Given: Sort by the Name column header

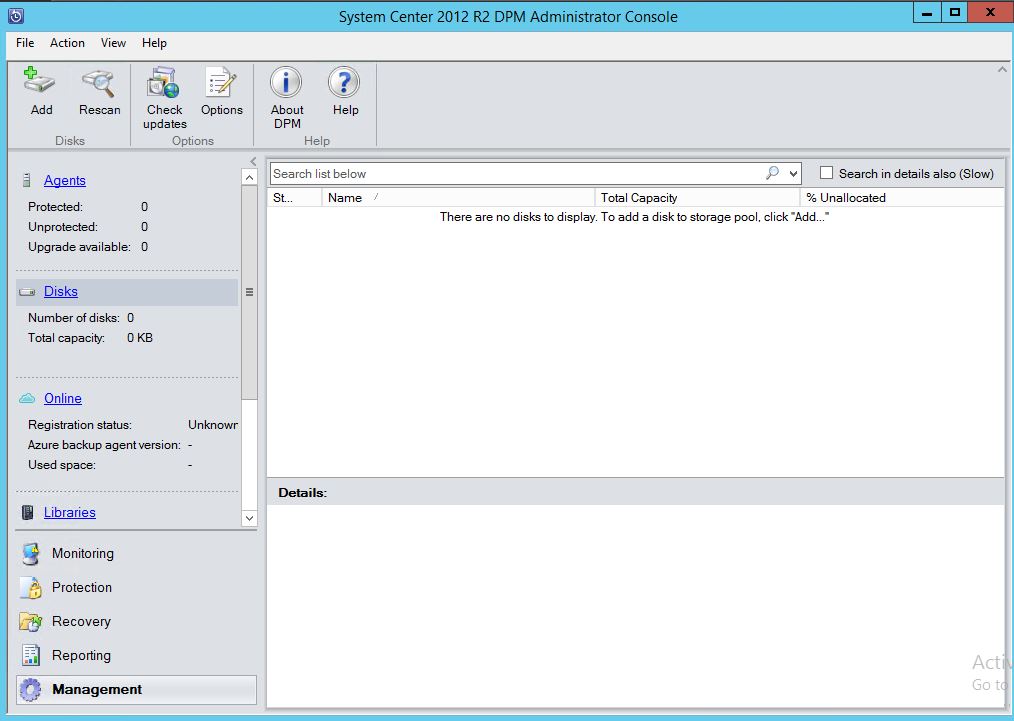Looking at the screenshot, I should coord(458,198).
